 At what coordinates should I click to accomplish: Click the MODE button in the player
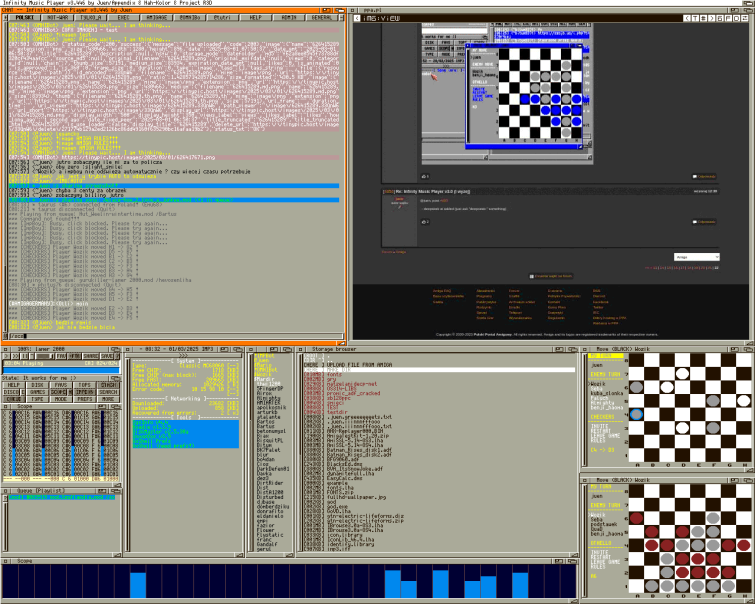61,399
